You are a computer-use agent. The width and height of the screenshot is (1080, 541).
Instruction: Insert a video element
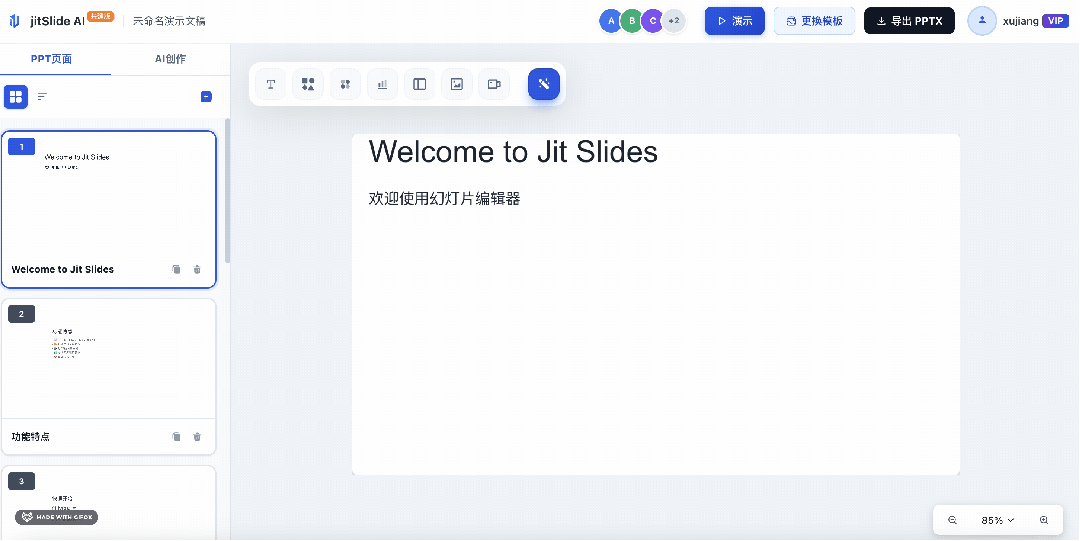494,84
